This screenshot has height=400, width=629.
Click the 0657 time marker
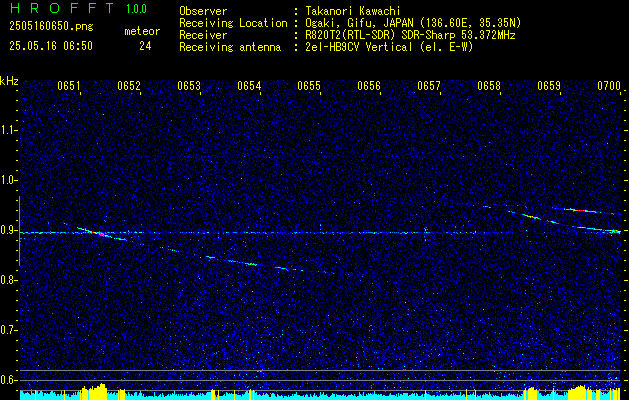point(429,86)
